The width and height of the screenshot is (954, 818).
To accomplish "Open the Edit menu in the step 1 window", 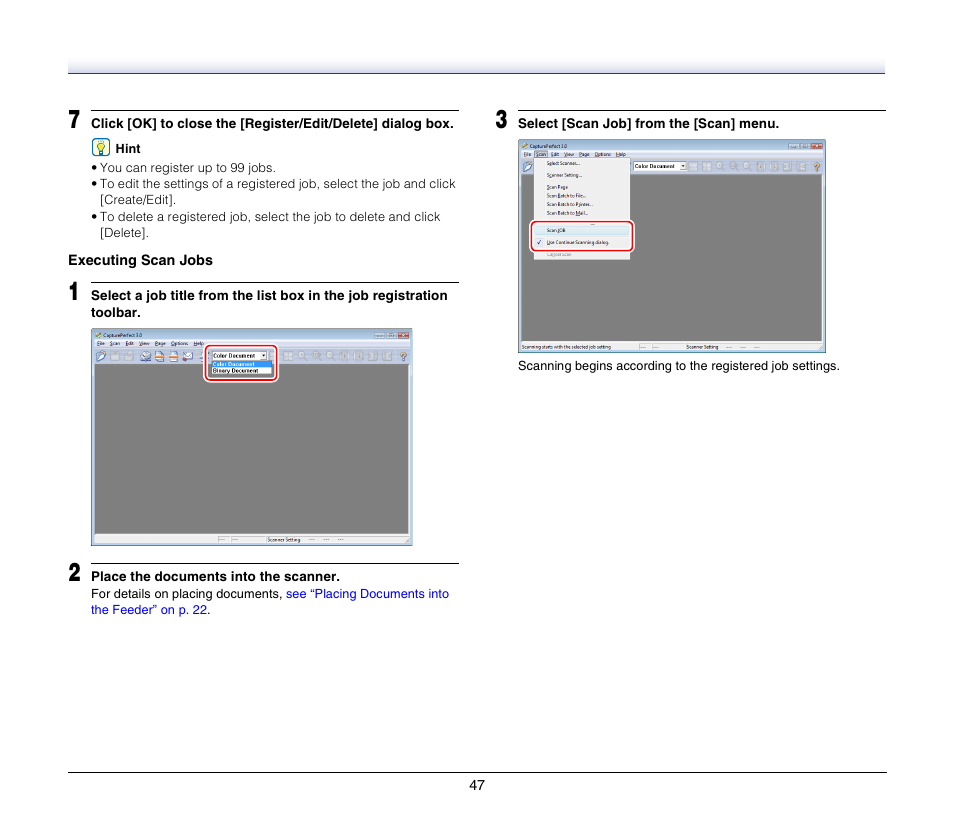I will click(x=130, y=343).
